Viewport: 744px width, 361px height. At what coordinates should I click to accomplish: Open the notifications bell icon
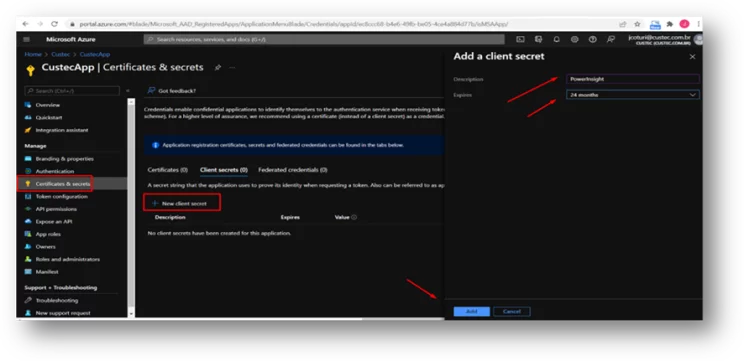(557, 39)
